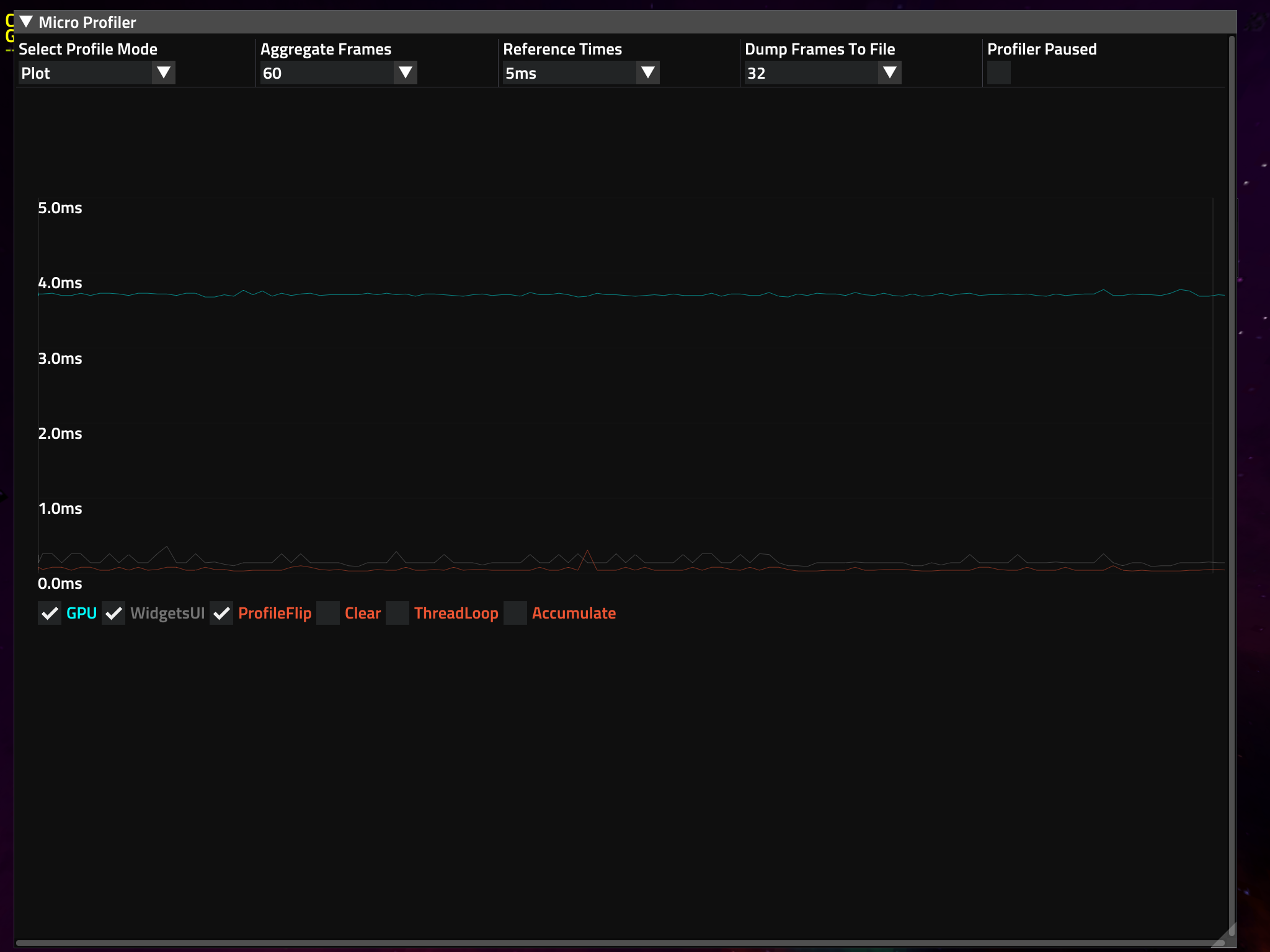Open the Aggregate Frames dropdown arrow
This screenshot has height=952, width=1270.
pos(406,73)
